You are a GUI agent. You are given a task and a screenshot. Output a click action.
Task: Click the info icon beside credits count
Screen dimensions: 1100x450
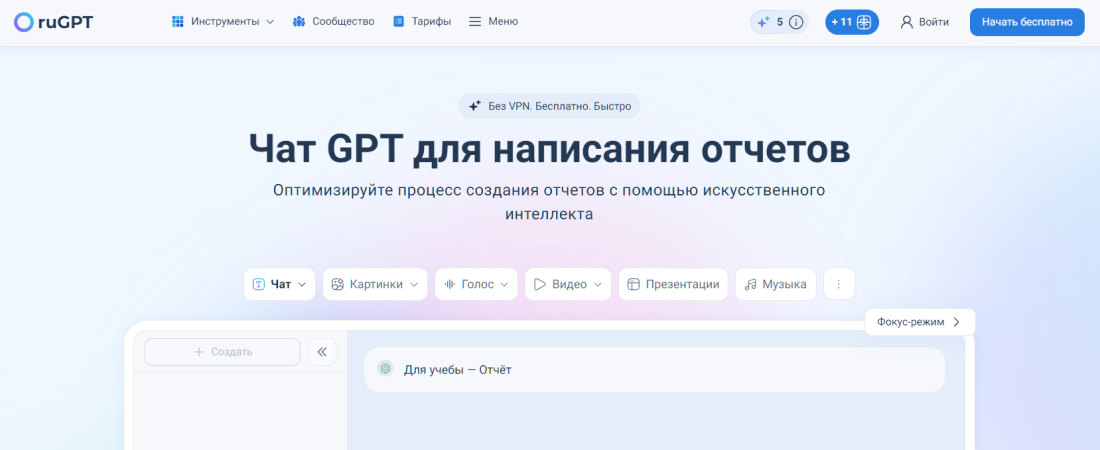click(x=796, y=22)
